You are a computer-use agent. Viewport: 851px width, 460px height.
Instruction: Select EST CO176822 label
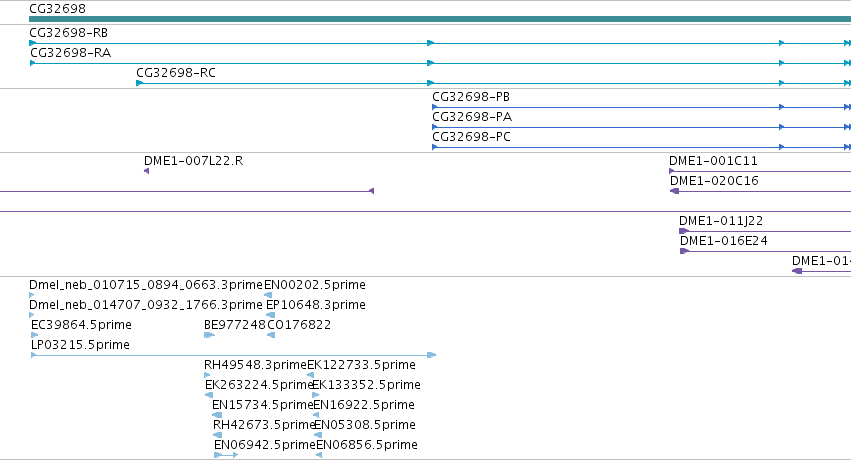(x=299, y=325)
